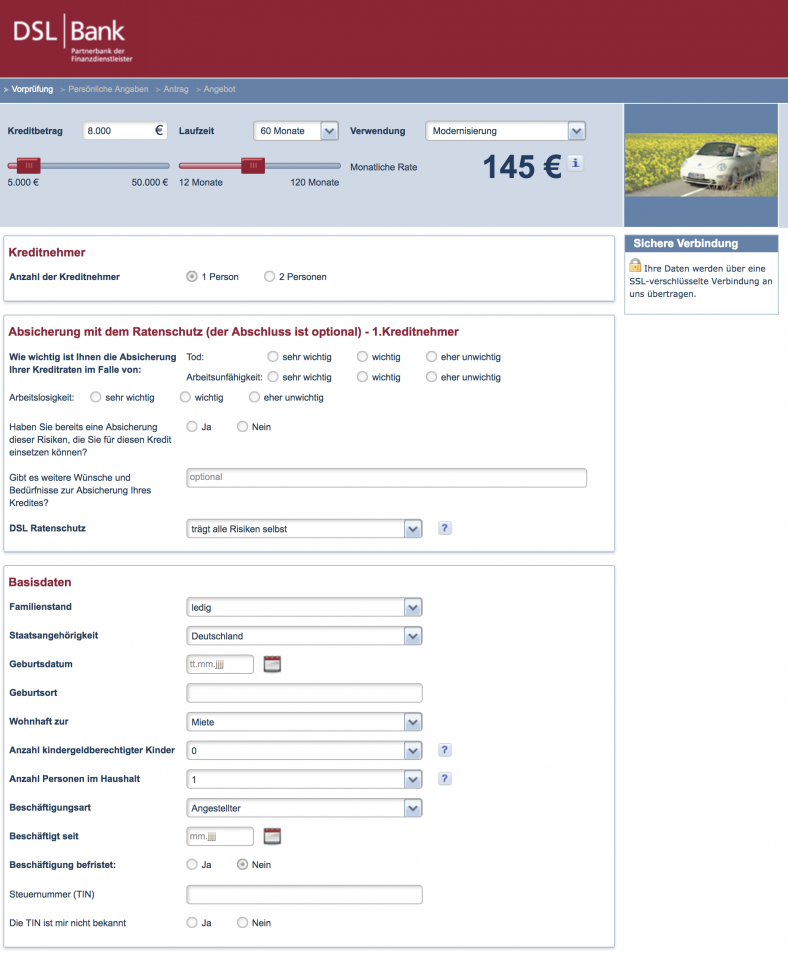788x957 pixels.
Task: Click the Kreditbetrag slider handle
Action: [x=29, y=165]
